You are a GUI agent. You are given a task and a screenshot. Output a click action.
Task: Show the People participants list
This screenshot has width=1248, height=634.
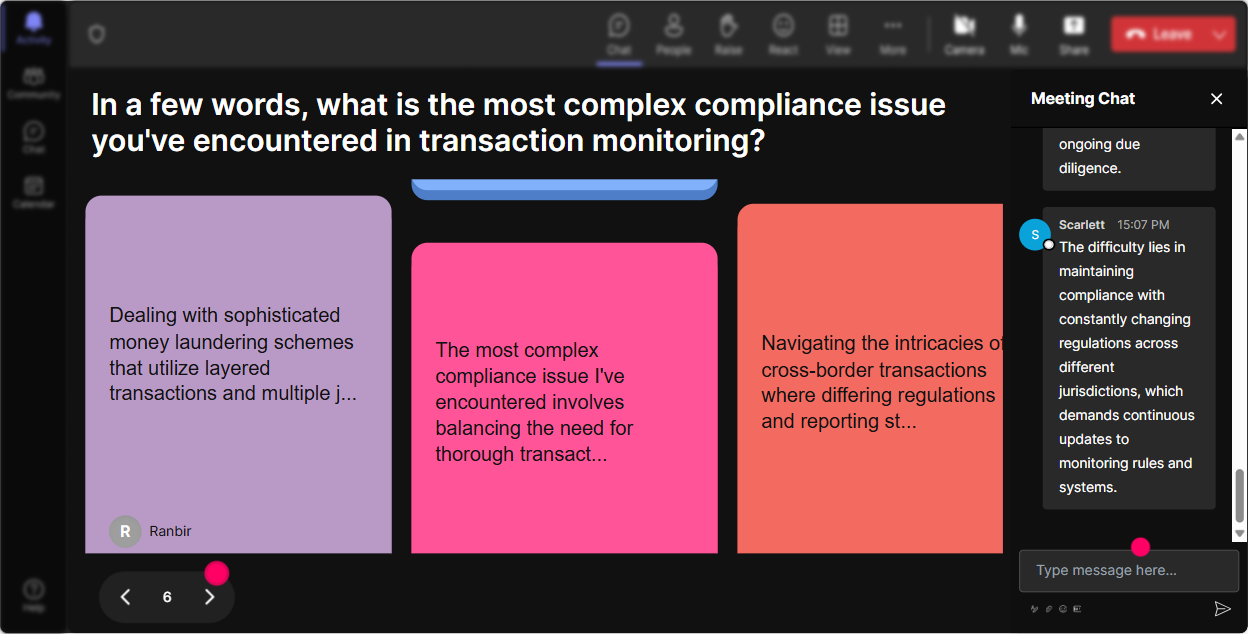point(674,34)
